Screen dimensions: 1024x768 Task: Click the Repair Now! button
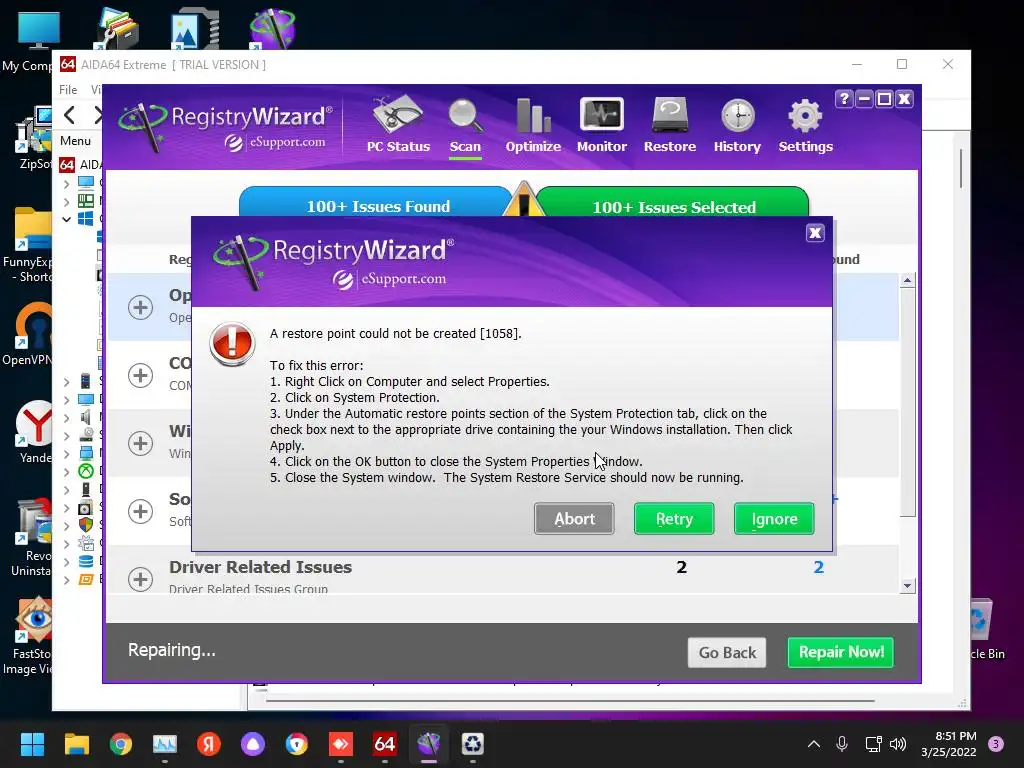[840, 652]
